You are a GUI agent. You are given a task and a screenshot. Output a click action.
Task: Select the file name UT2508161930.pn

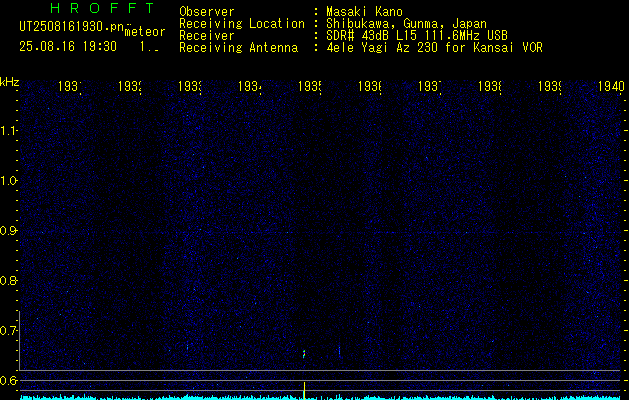pyautogui.click(x=71, y=27)
